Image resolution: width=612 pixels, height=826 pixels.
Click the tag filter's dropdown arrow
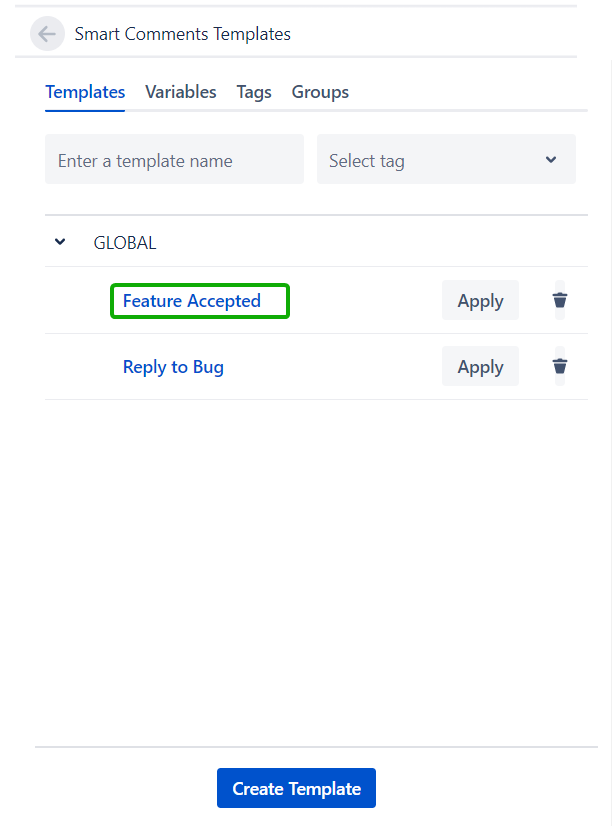[551, 160]
